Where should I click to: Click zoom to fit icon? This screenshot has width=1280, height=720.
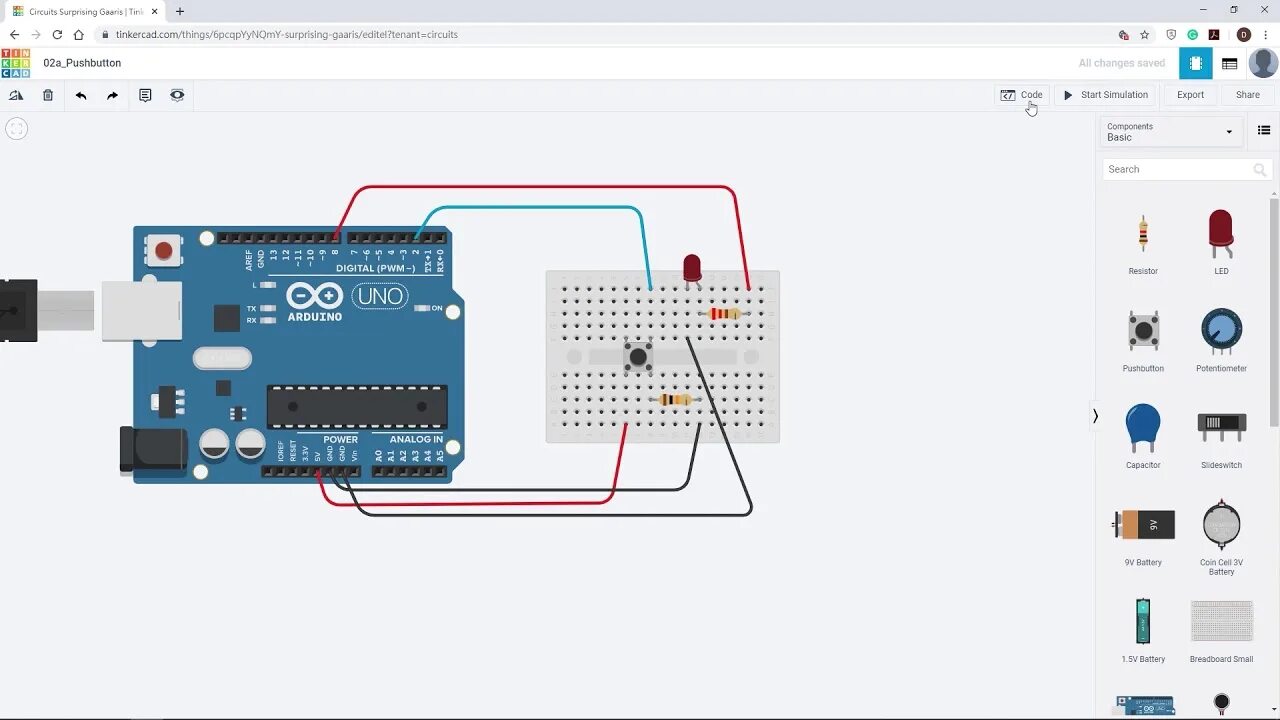[x=16, y=129]
